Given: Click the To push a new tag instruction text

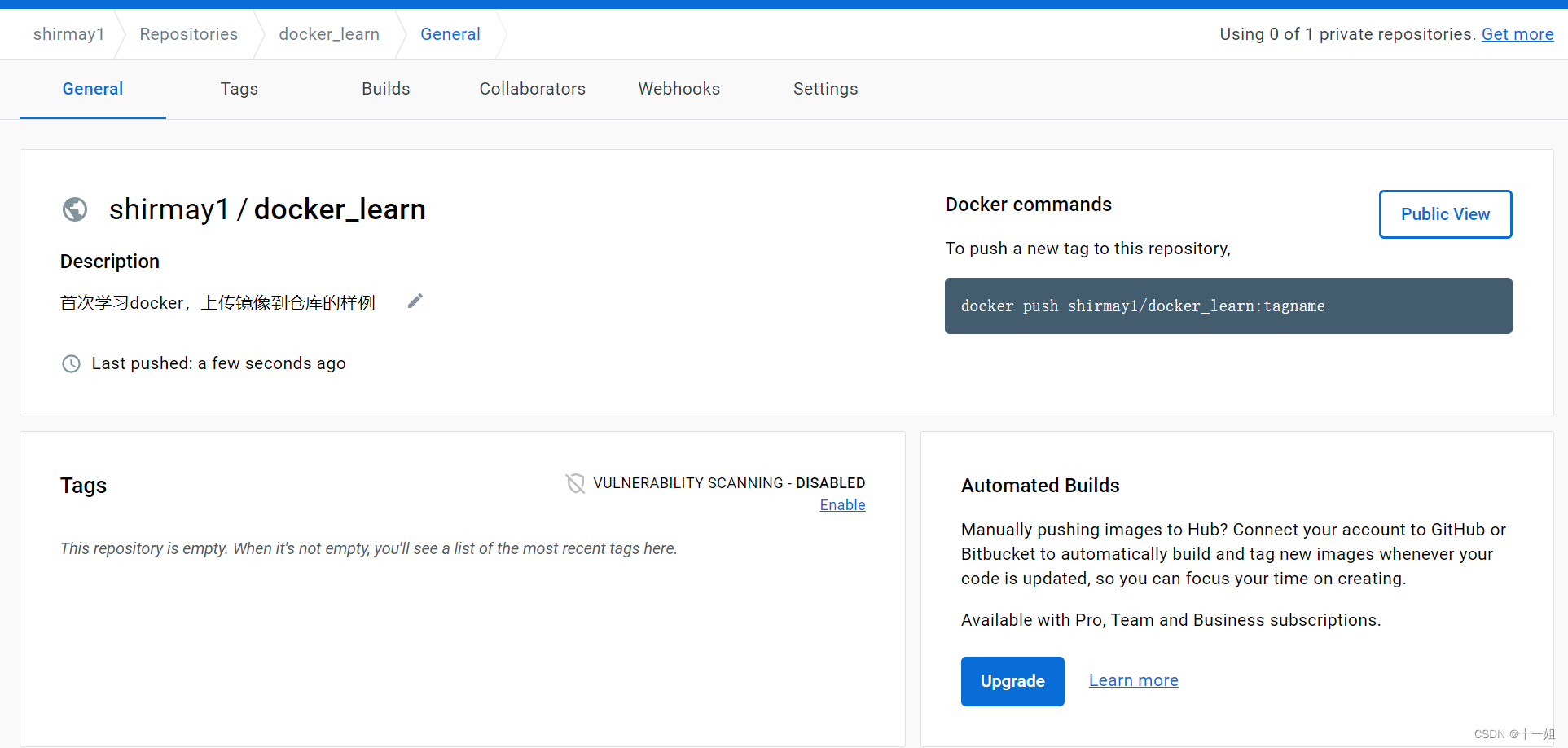Looking at the screenshot, I should [x=1087, y=249].
